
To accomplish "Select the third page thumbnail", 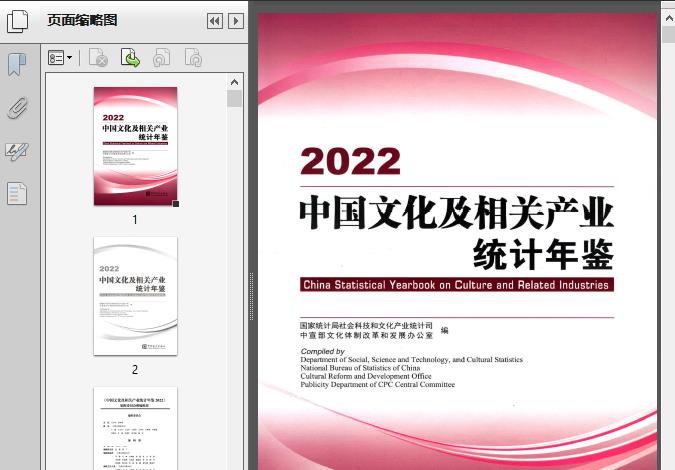I will pyautogui.click(x=135, y=428).
